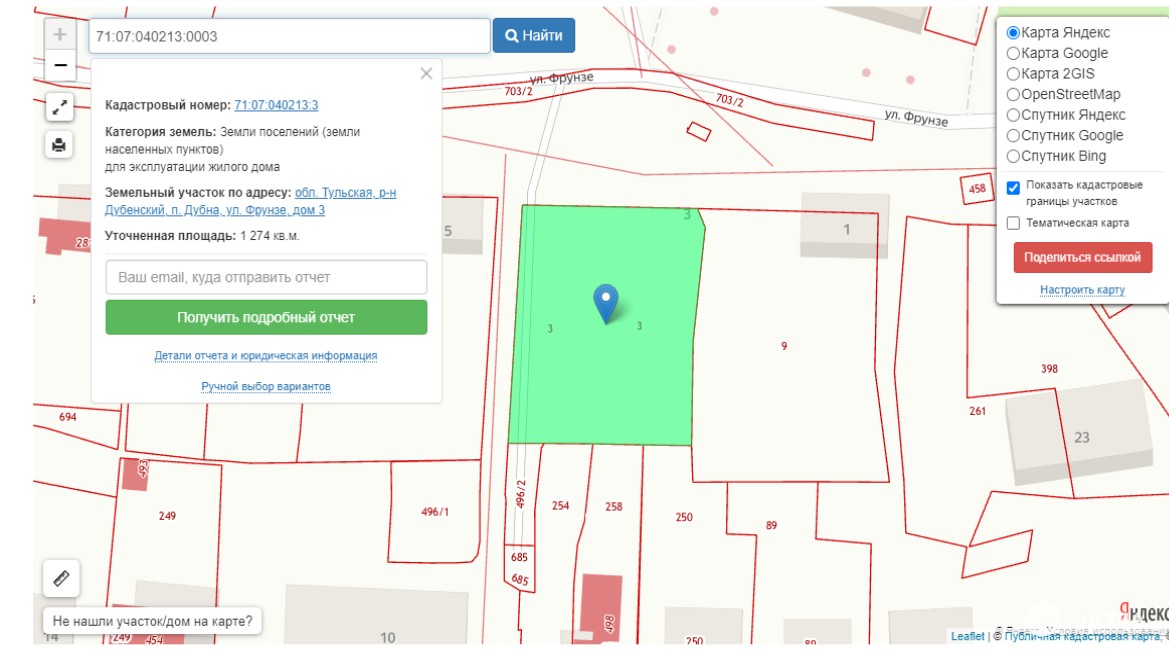The height and width of the screenshot is (650, 1169).
Task: Switch to OpenStreetMap base layer
Action: (x=1013, y=94)
